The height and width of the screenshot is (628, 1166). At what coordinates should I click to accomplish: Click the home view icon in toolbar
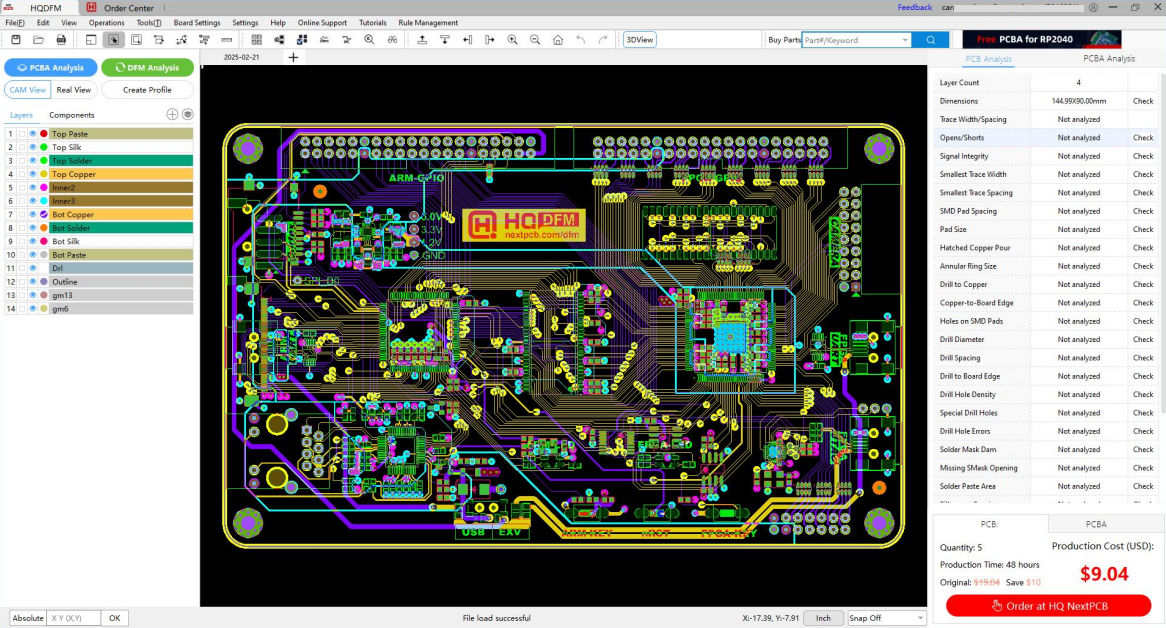click(x=558, y=40)
